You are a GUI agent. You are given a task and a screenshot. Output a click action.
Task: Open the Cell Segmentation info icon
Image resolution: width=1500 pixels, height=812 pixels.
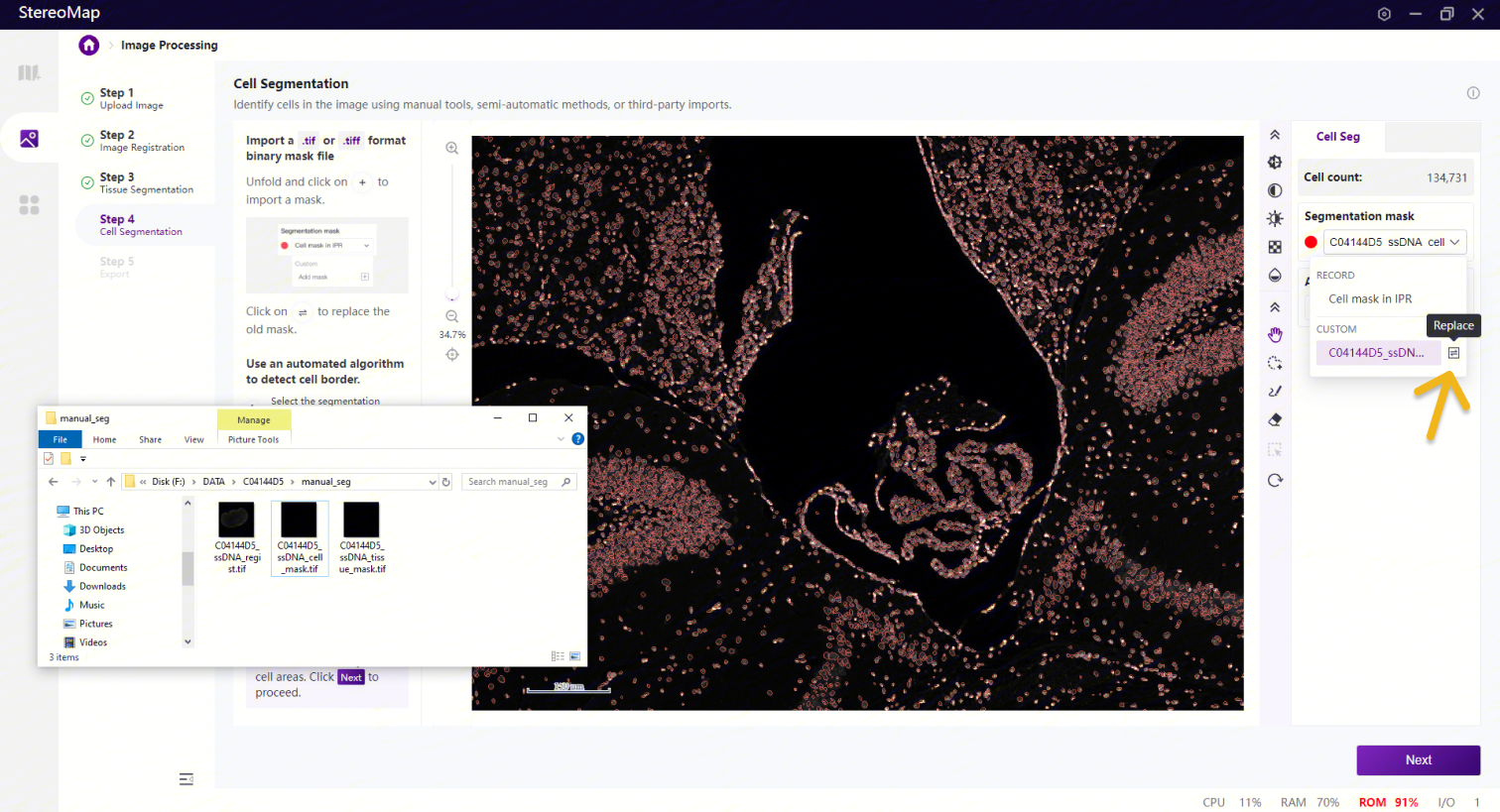[1473, 92]
